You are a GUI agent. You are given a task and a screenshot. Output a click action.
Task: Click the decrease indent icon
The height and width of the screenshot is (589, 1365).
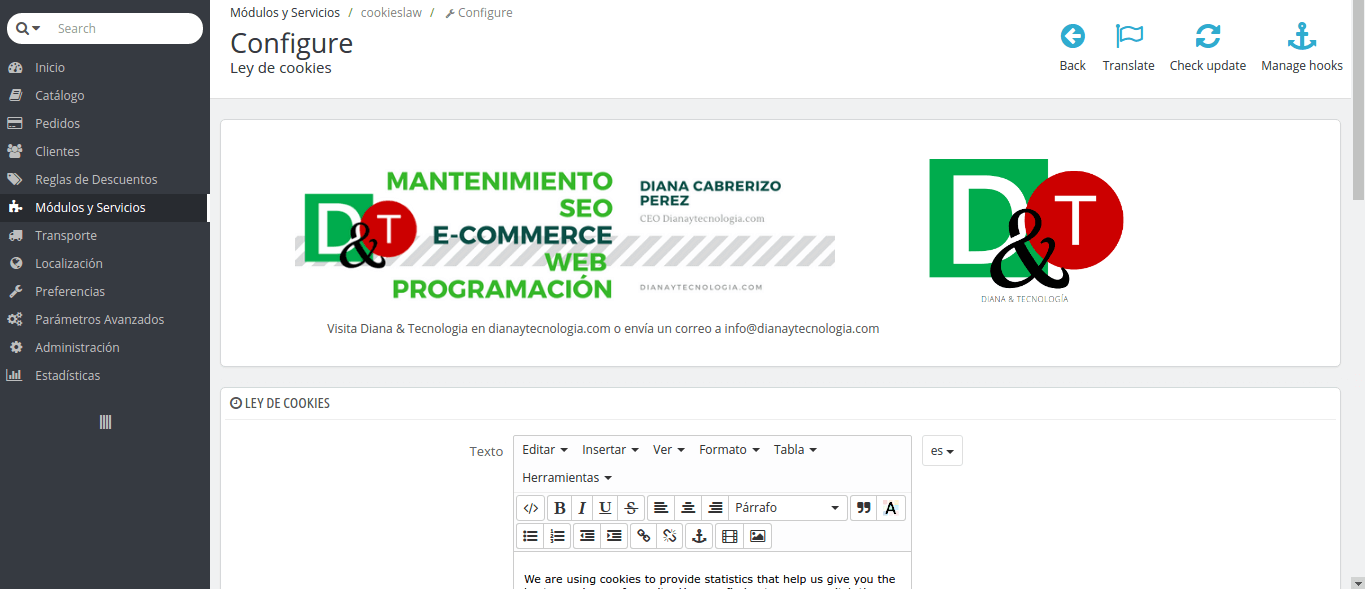587,536
